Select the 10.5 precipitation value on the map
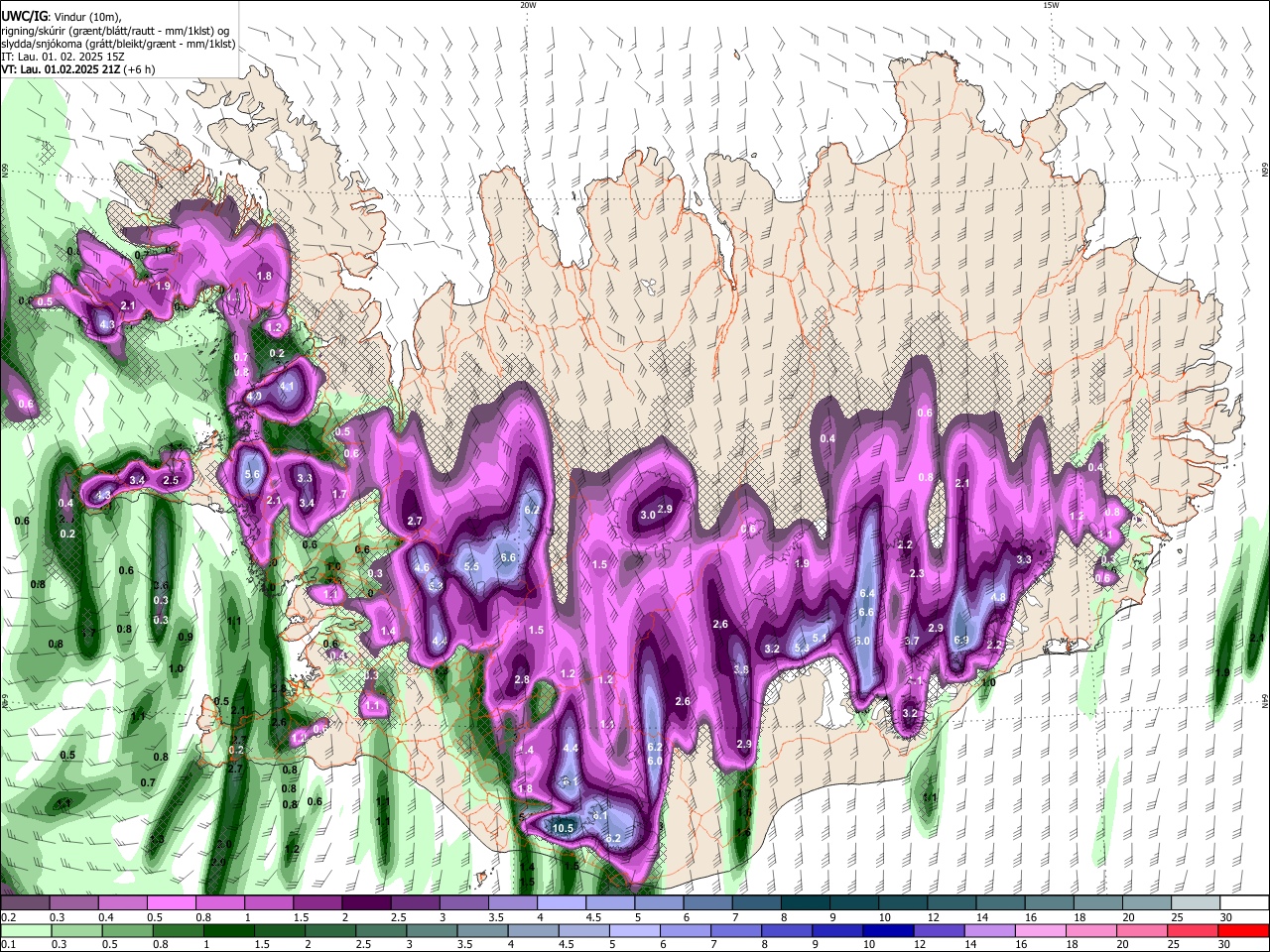 564,828
